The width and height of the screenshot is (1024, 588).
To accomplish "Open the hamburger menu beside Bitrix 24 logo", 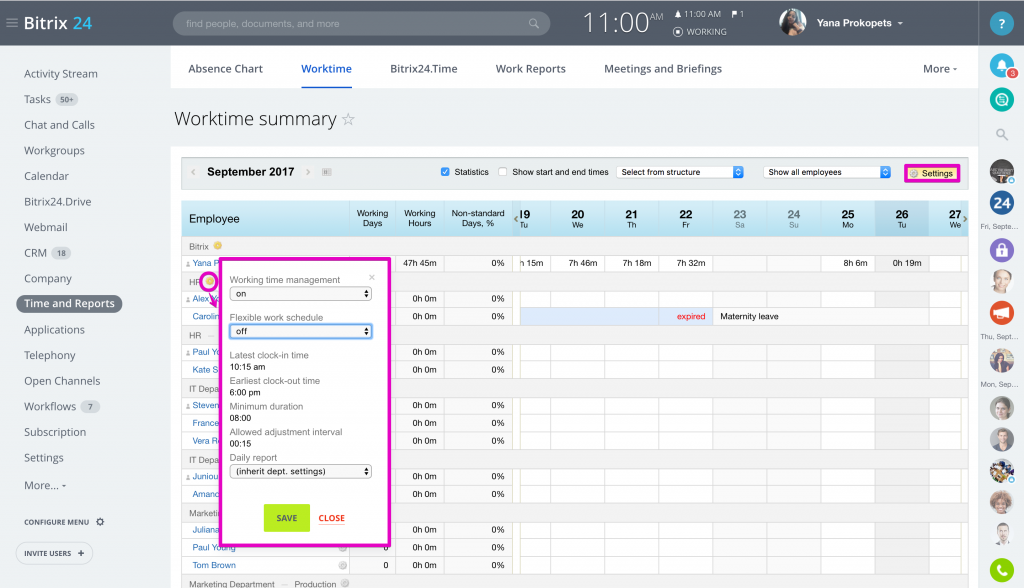I will click(11, 23).
